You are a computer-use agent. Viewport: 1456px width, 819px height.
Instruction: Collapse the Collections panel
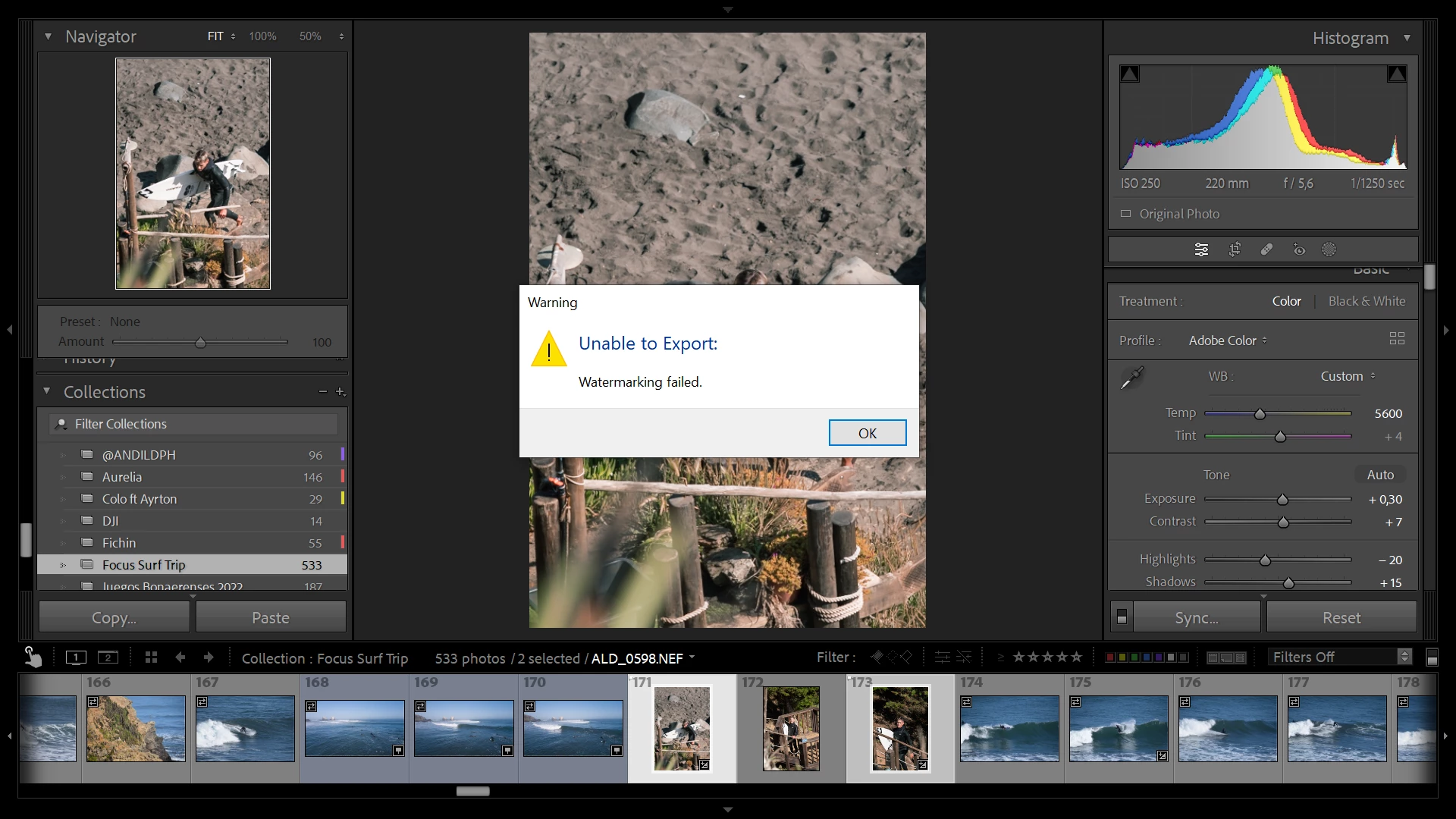coord(47,391)
